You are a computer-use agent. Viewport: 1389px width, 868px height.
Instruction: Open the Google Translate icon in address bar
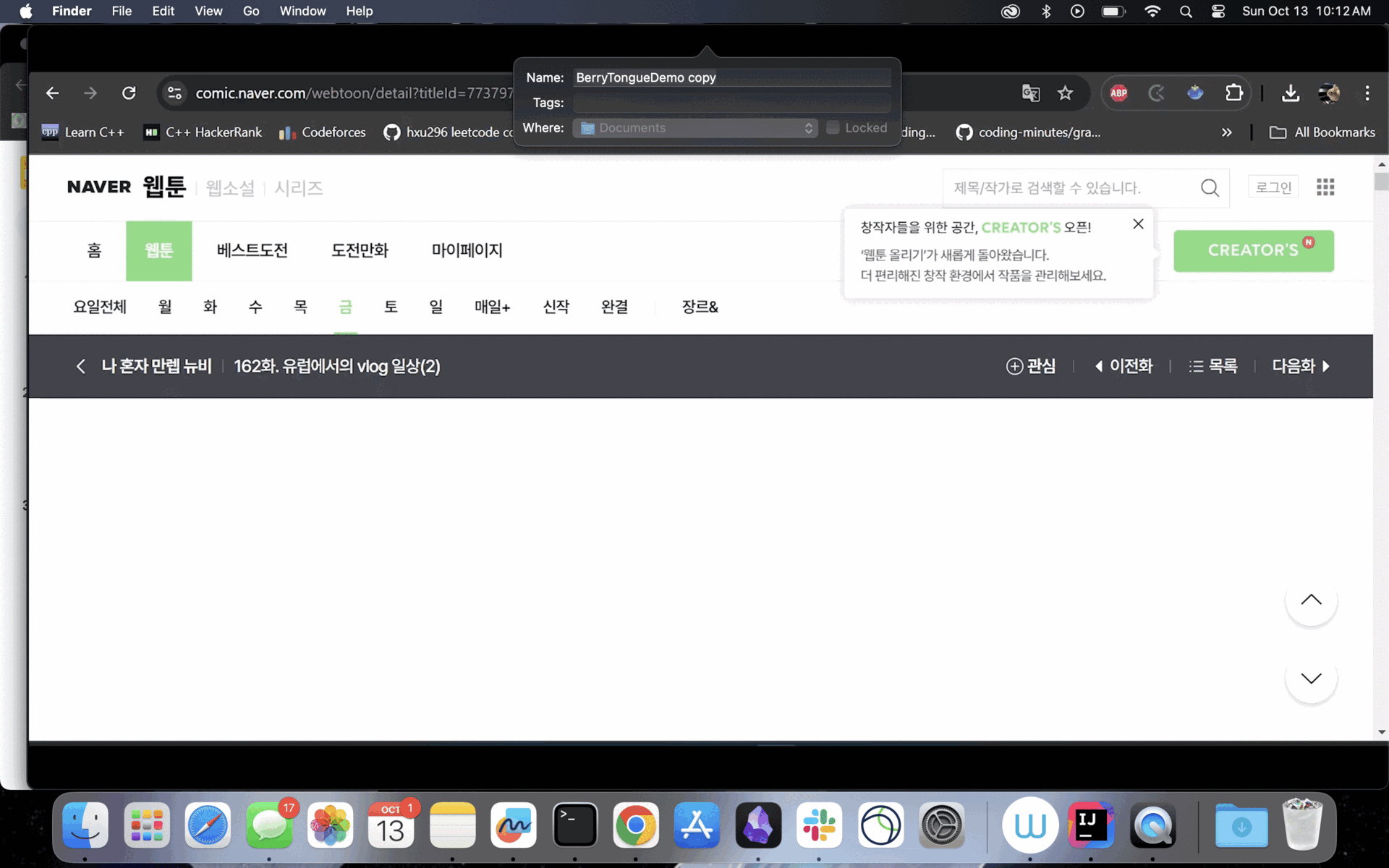(1031, 93)
